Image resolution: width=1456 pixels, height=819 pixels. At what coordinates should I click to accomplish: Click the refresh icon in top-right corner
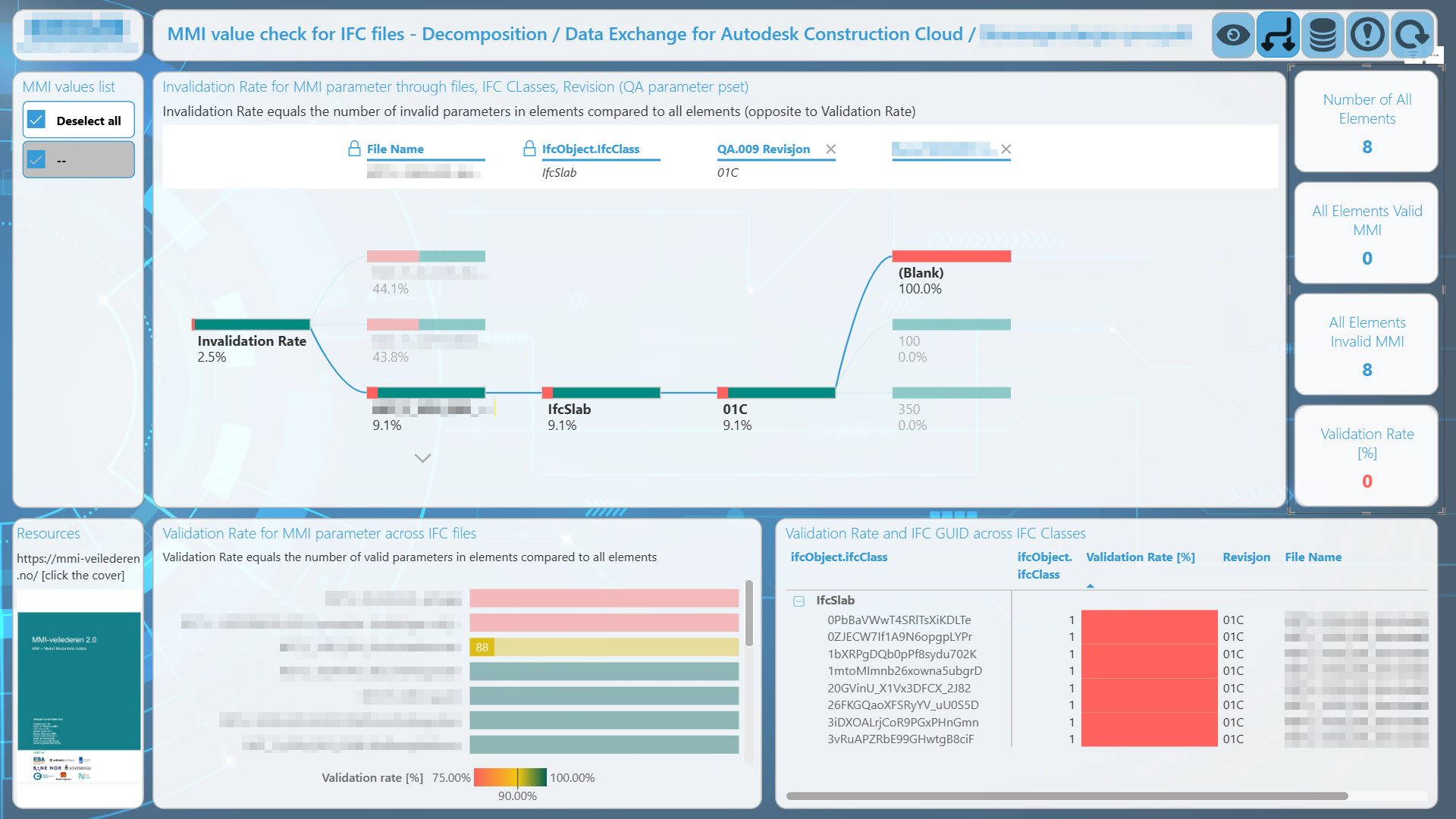pos(1411,34)
